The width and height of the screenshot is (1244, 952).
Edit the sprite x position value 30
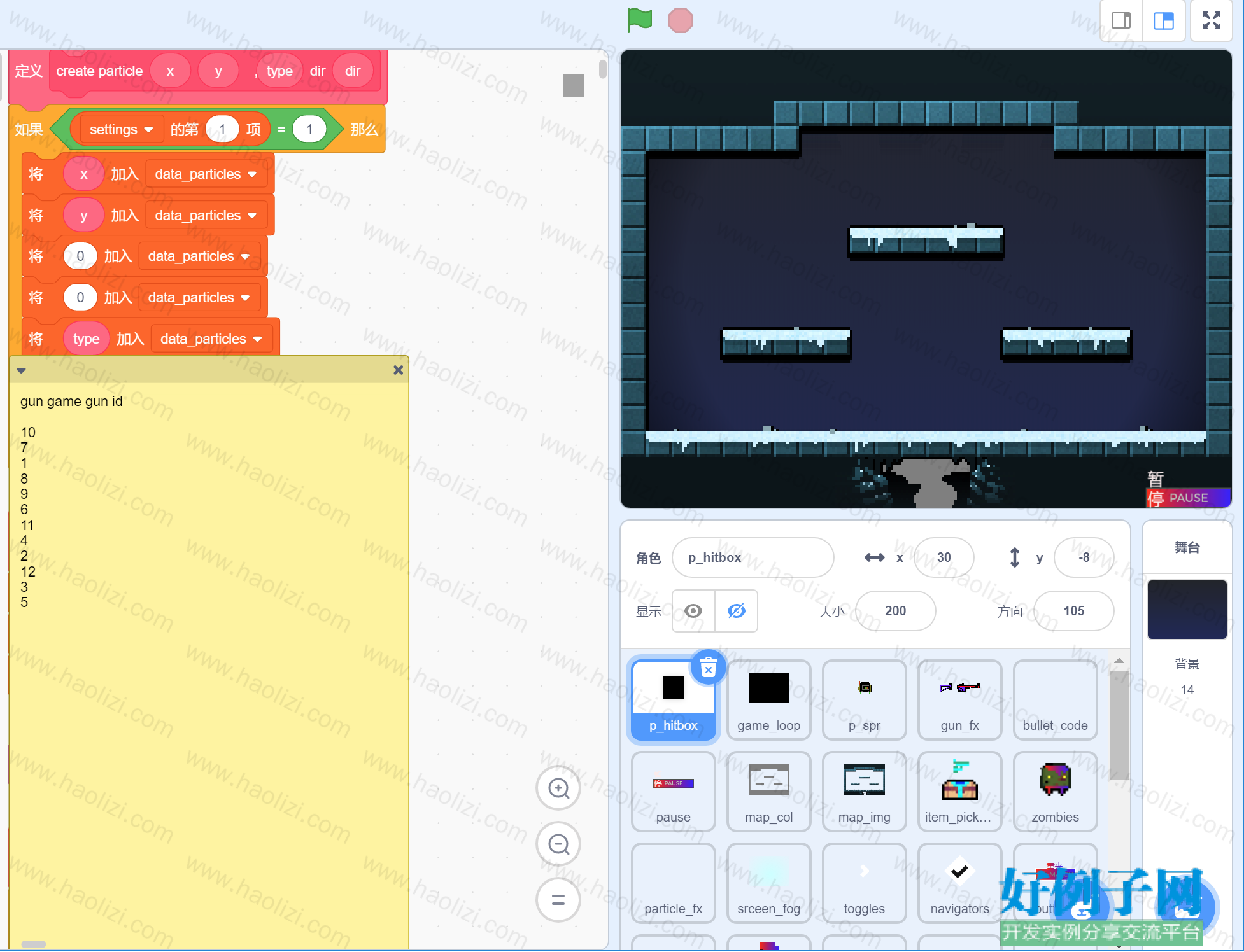944,557
